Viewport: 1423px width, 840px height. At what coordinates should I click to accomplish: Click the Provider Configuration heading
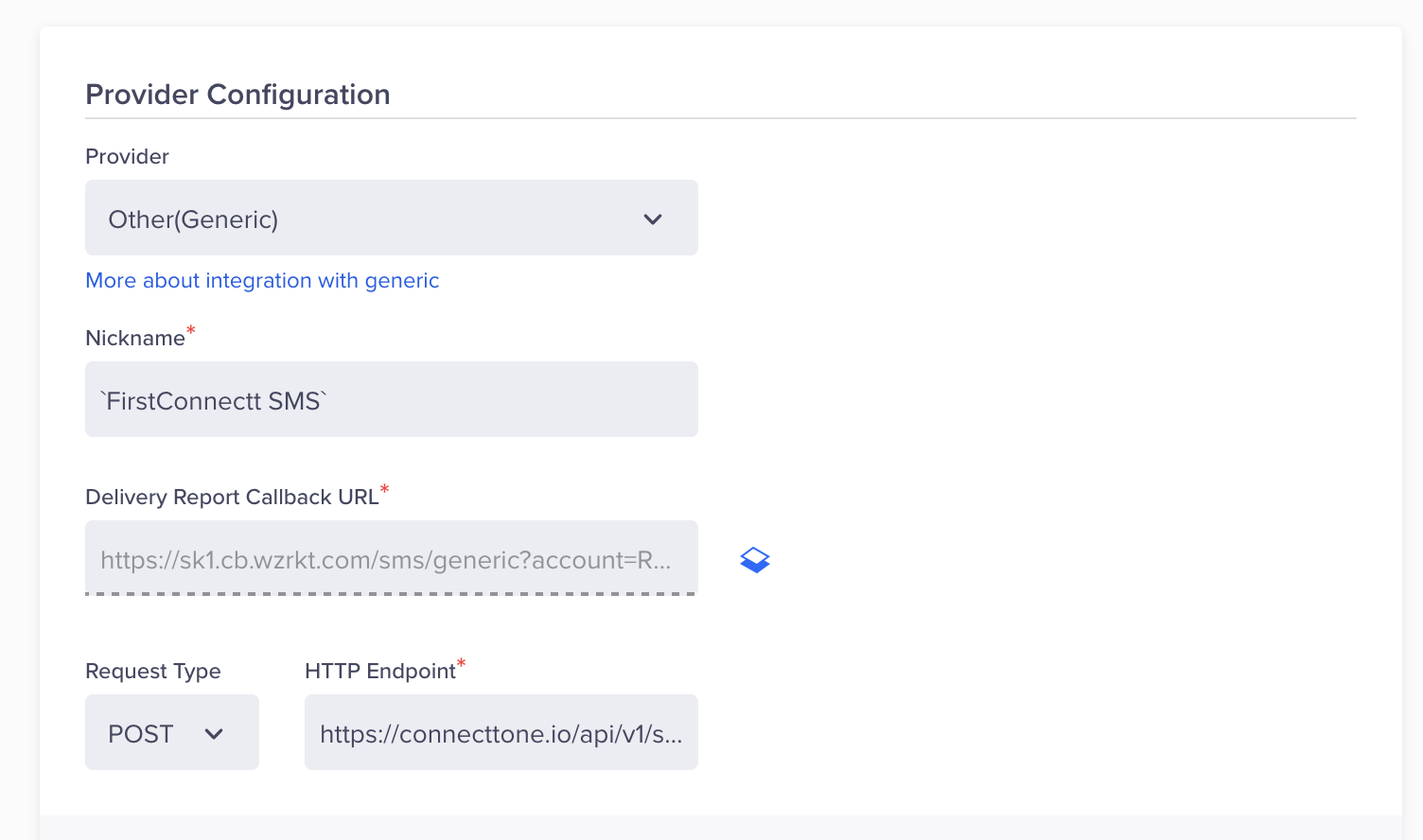pos(237,95)
